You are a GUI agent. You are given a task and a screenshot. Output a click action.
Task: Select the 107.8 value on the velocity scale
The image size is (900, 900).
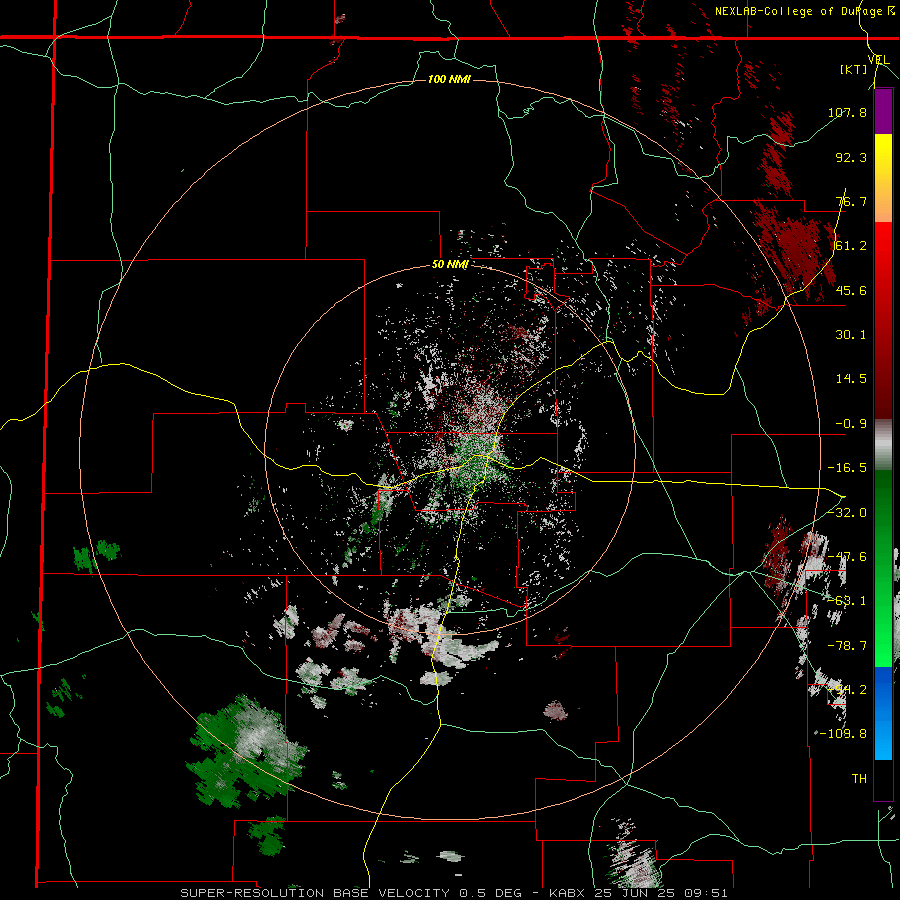[x=847, y=112]
